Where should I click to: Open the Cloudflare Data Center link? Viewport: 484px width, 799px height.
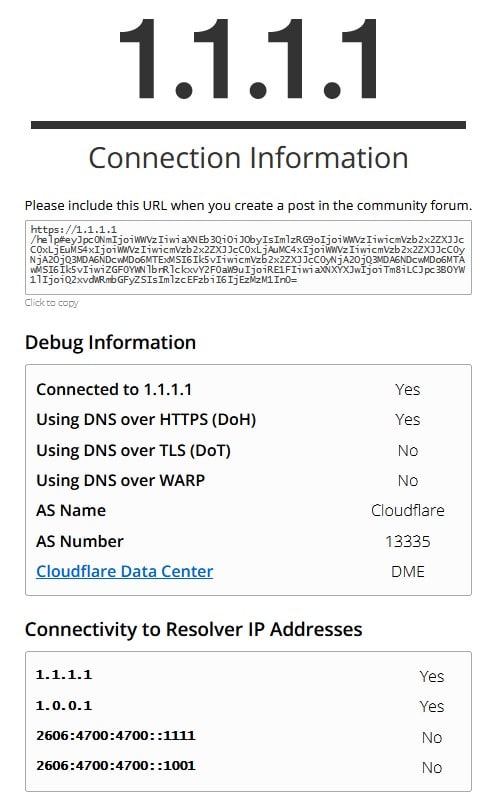[124, 571]
